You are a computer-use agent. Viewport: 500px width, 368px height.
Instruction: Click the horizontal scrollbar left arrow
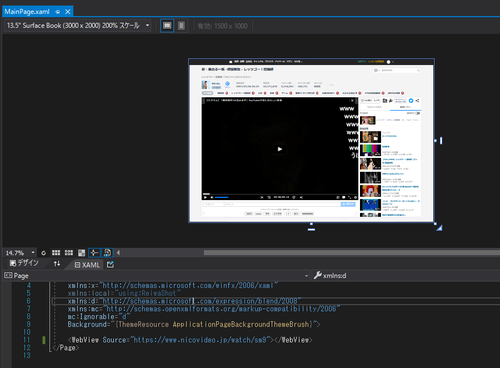point(118,253)
